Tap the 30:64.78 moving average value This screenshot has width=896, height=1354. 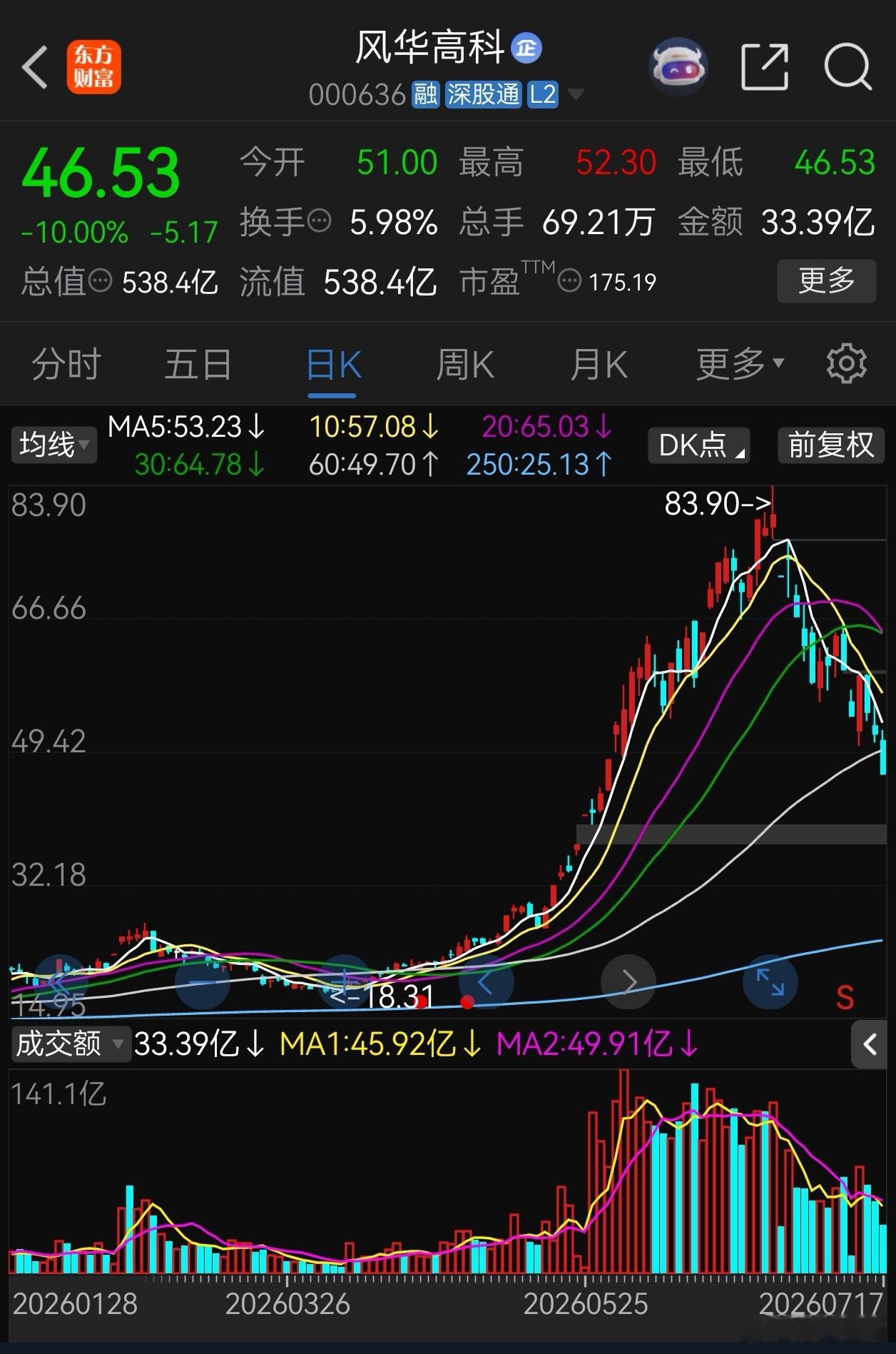200,465
